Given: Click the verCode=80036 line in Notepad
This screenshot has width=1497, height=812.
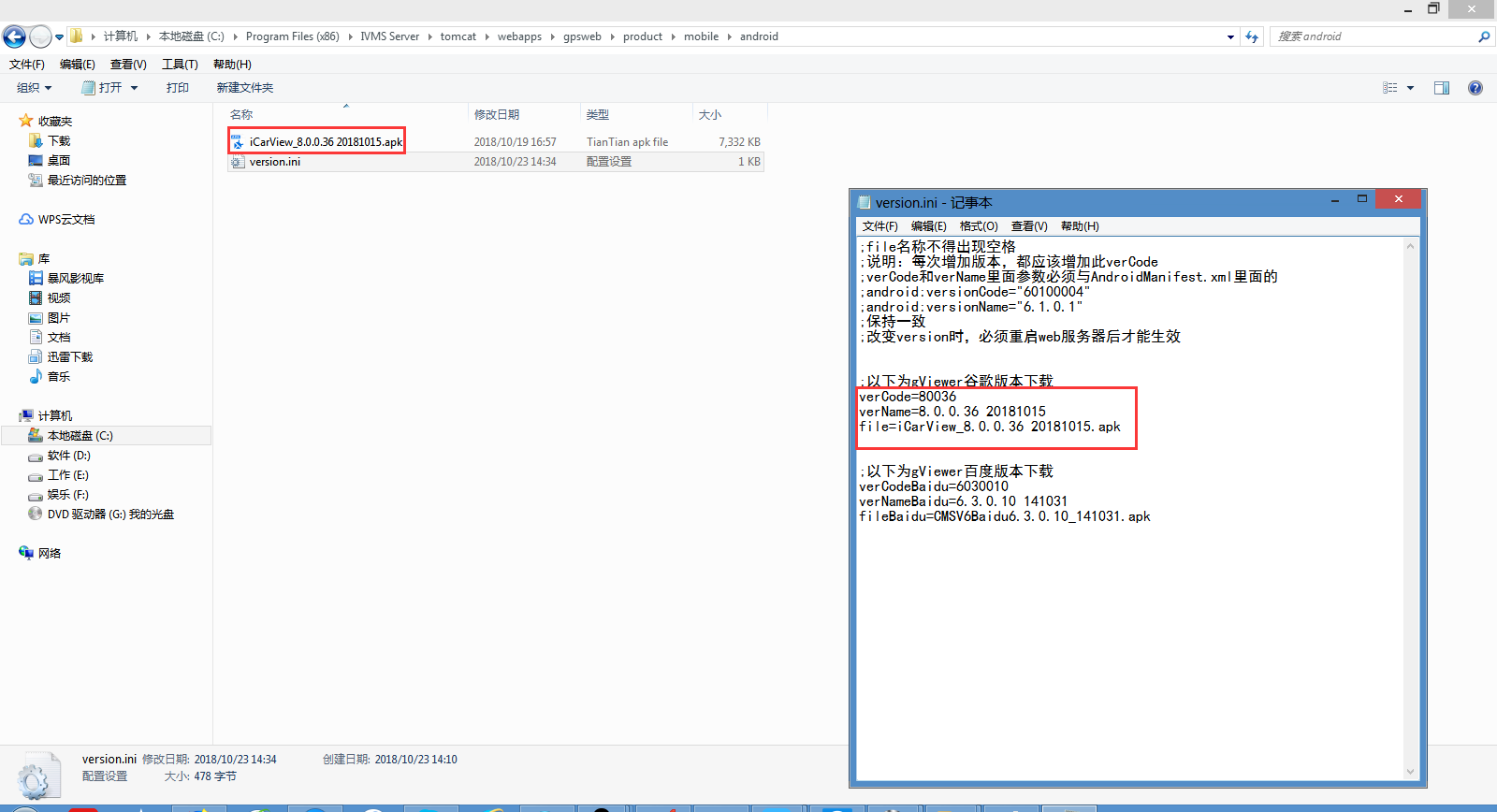Looking at the screenshot, I should 908,397.
